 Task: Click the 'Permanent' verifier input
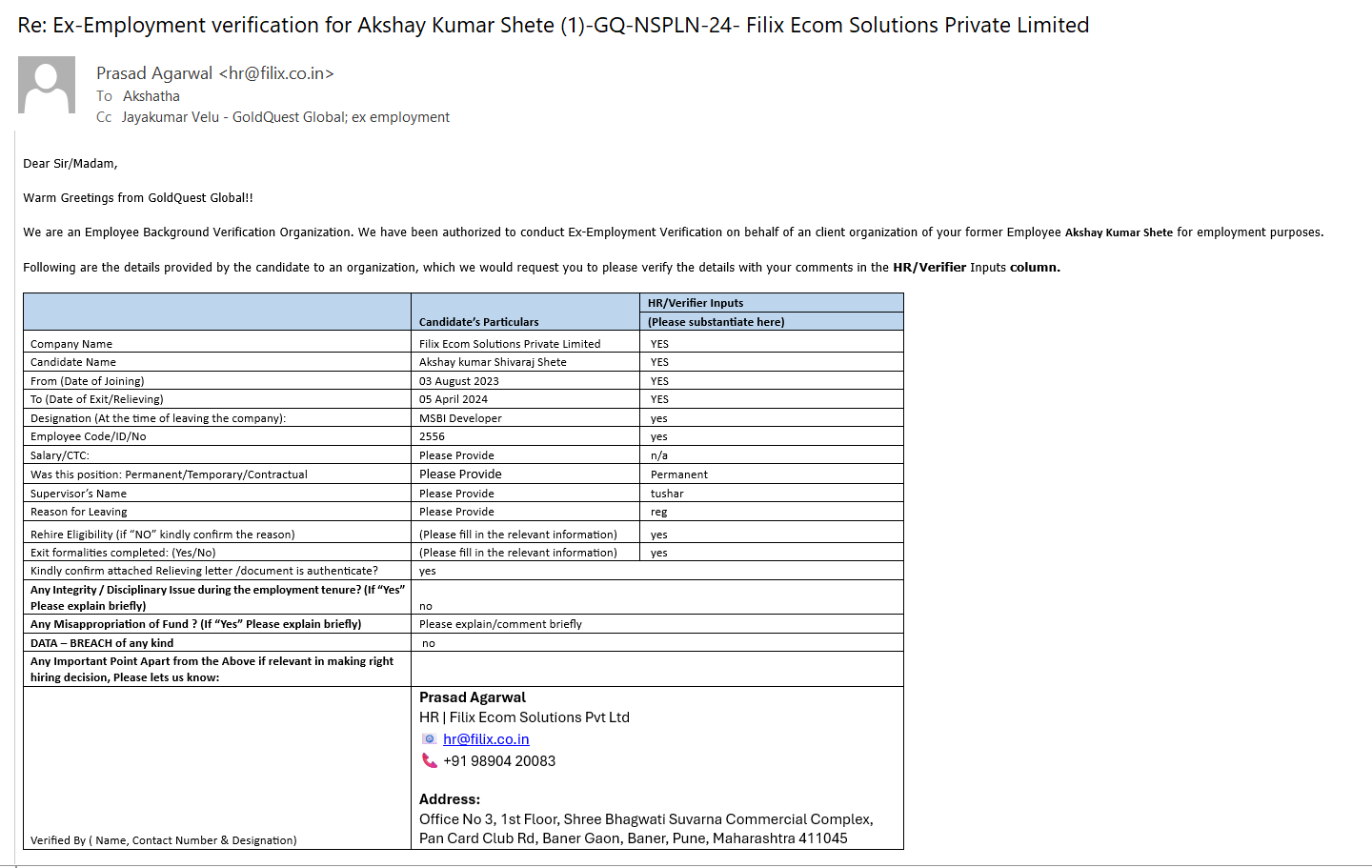[679, 474]
